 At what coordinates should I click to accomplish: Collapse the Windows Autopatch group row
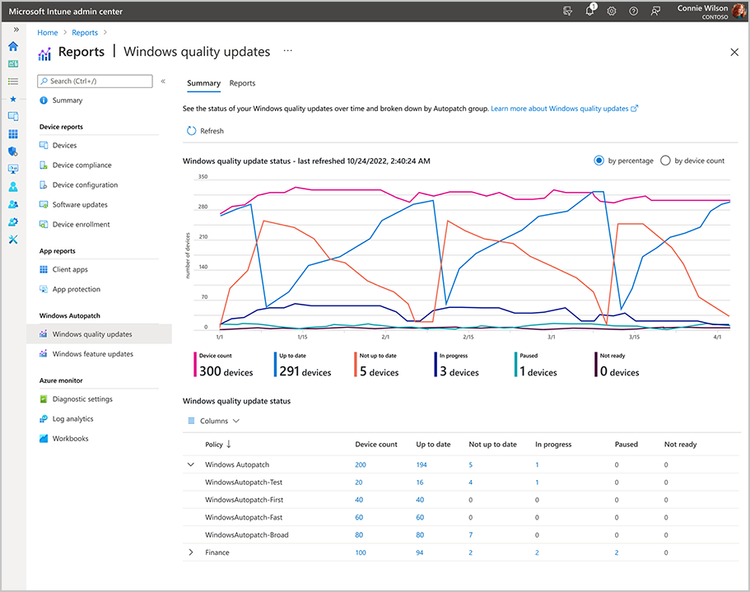(x=190, y=464)
